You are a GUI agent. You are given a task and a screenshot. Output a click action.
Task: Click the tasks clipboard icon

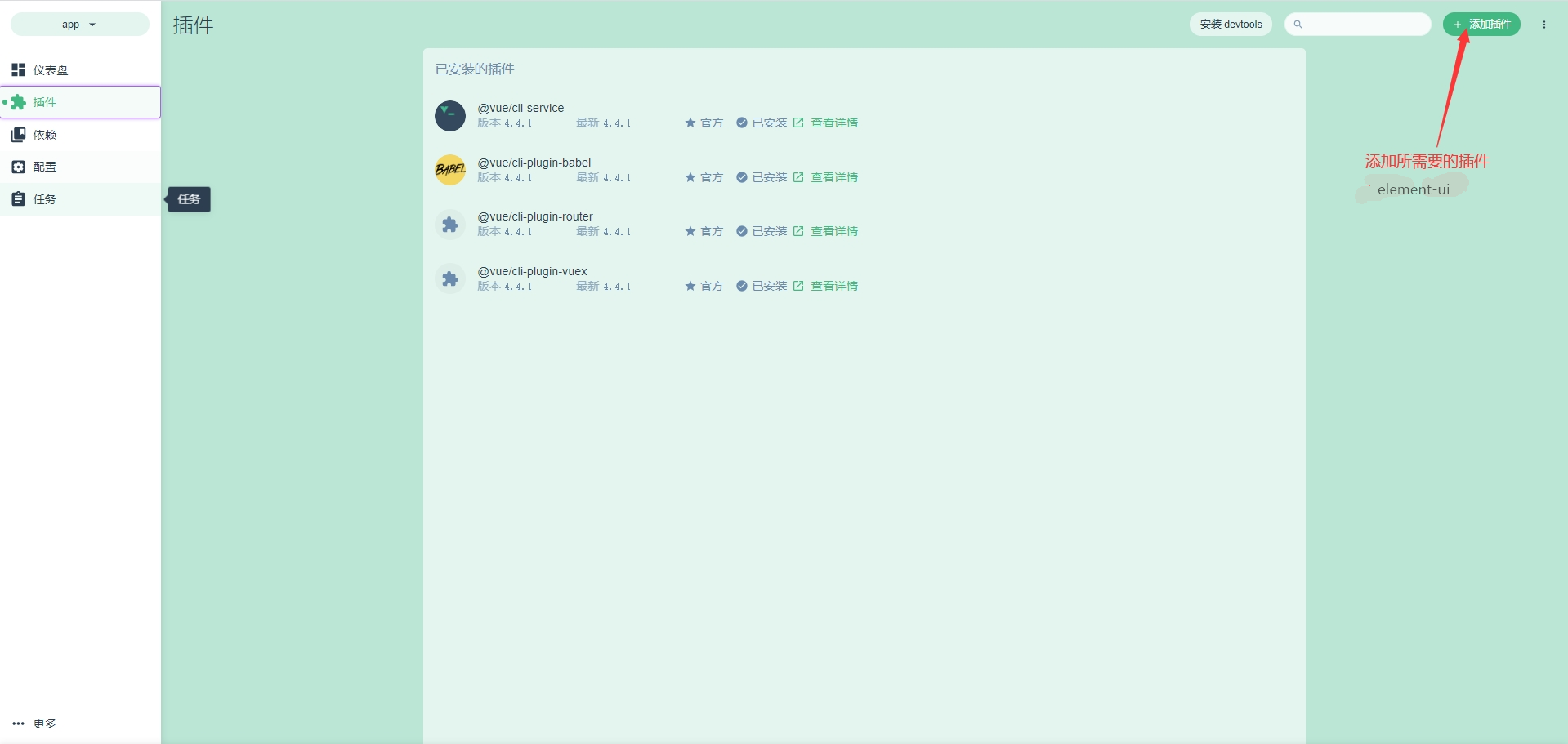[x=18, y=199]
